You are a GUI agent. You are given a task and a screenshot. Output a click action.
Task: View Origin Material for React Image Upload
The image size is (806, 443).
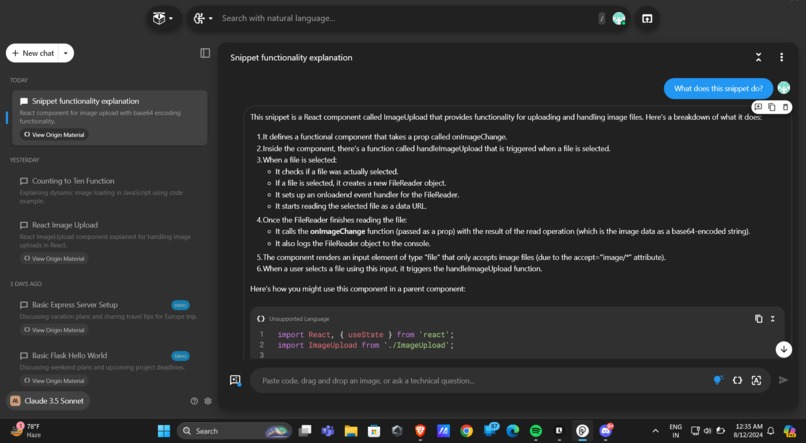click(x=54, y=259)
